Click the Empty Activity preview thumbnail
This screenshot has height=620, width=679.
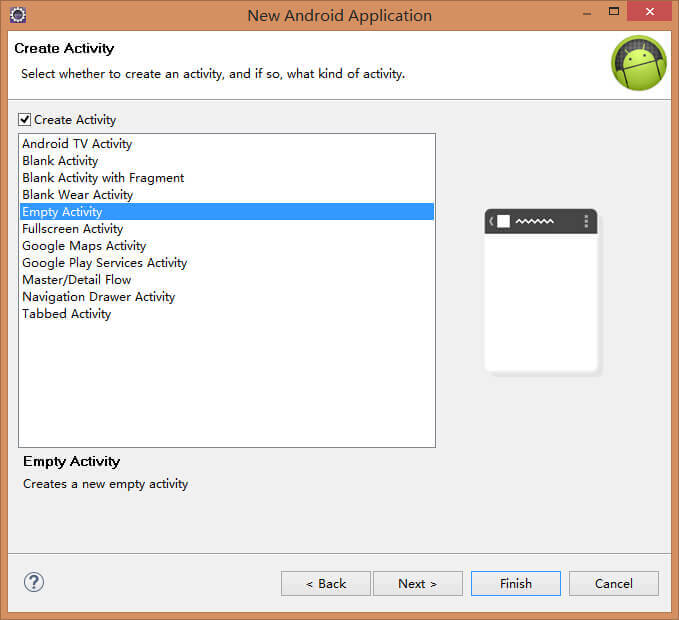(x=541, y=291)
